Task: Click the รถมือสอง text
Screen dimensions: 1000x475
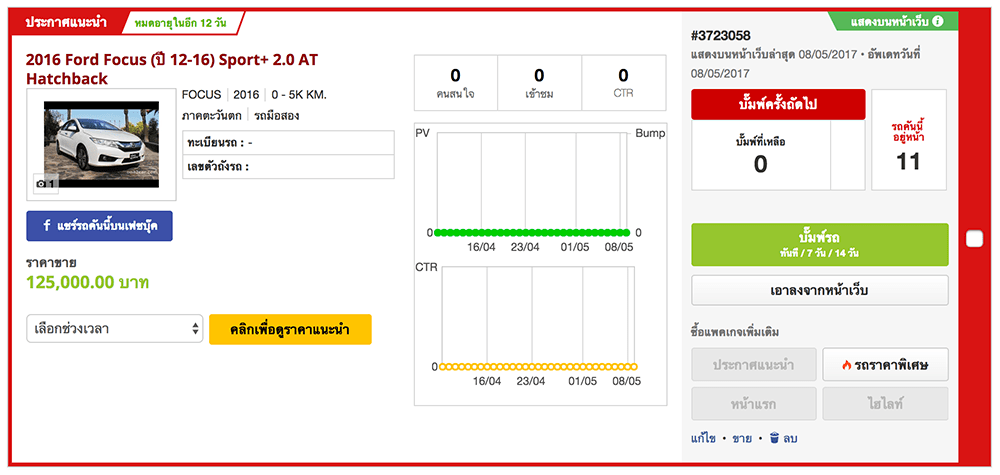Action: tap(276, 116)
